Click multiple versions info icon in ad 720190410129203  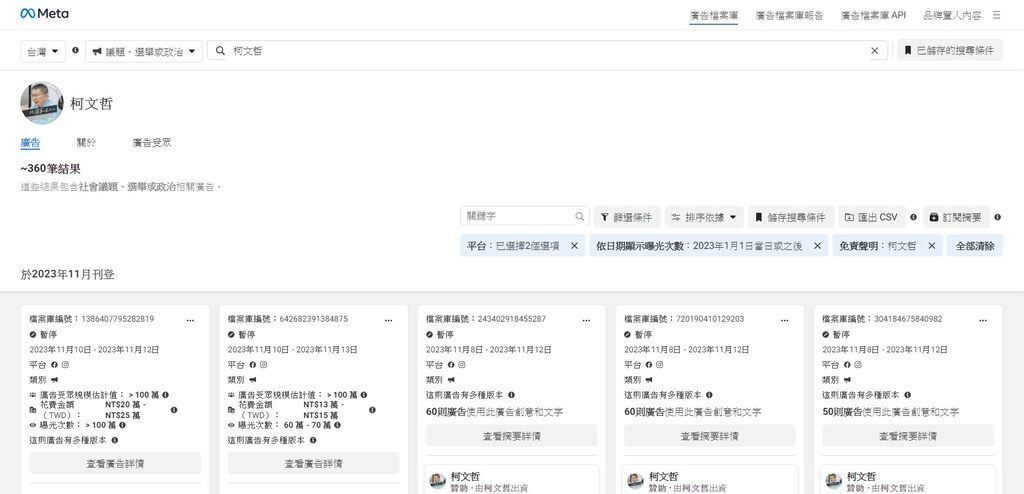pyautogui.click(x=709, y=395)
